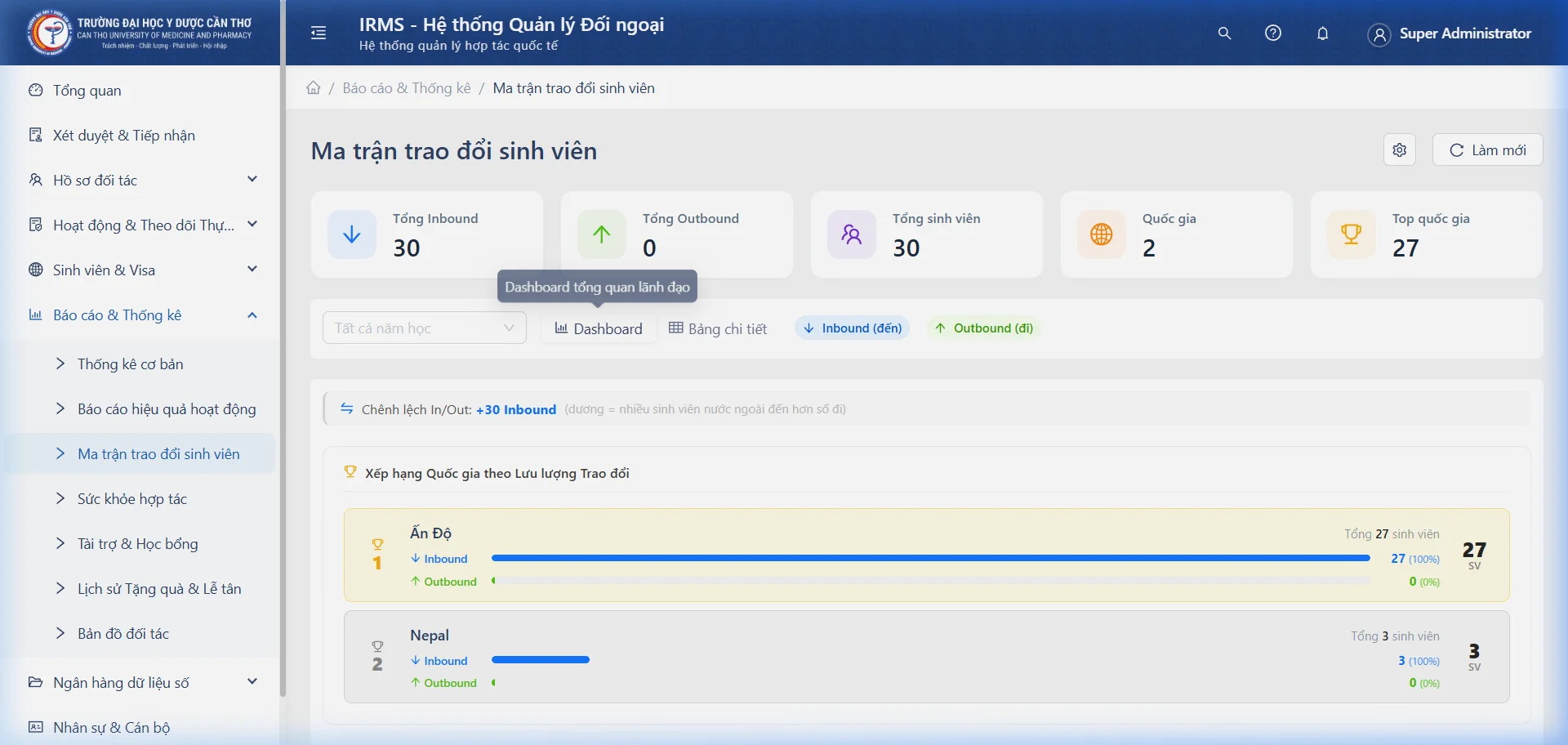
Task: Open Báo cáo & Thống kê breadcrumb link
Action: 405,87
